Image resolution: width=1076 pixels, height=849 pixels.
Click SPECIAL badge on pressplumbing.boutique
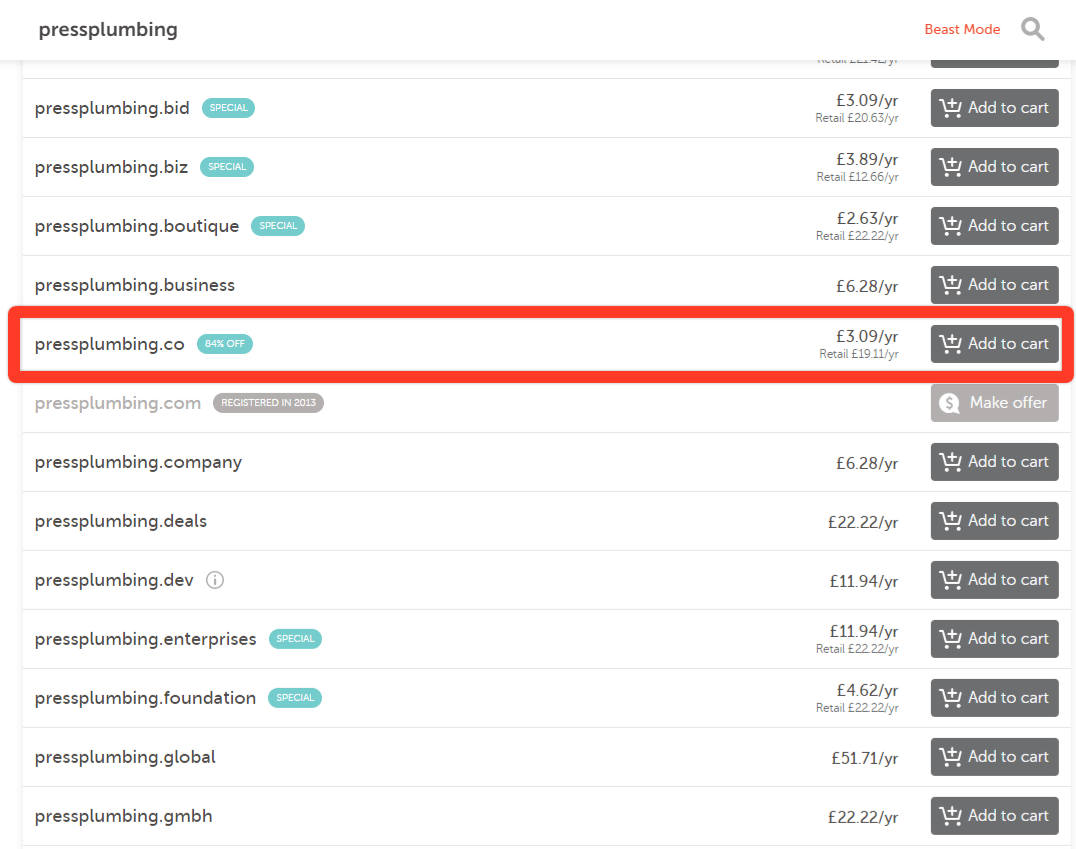(x=278, y=226)
